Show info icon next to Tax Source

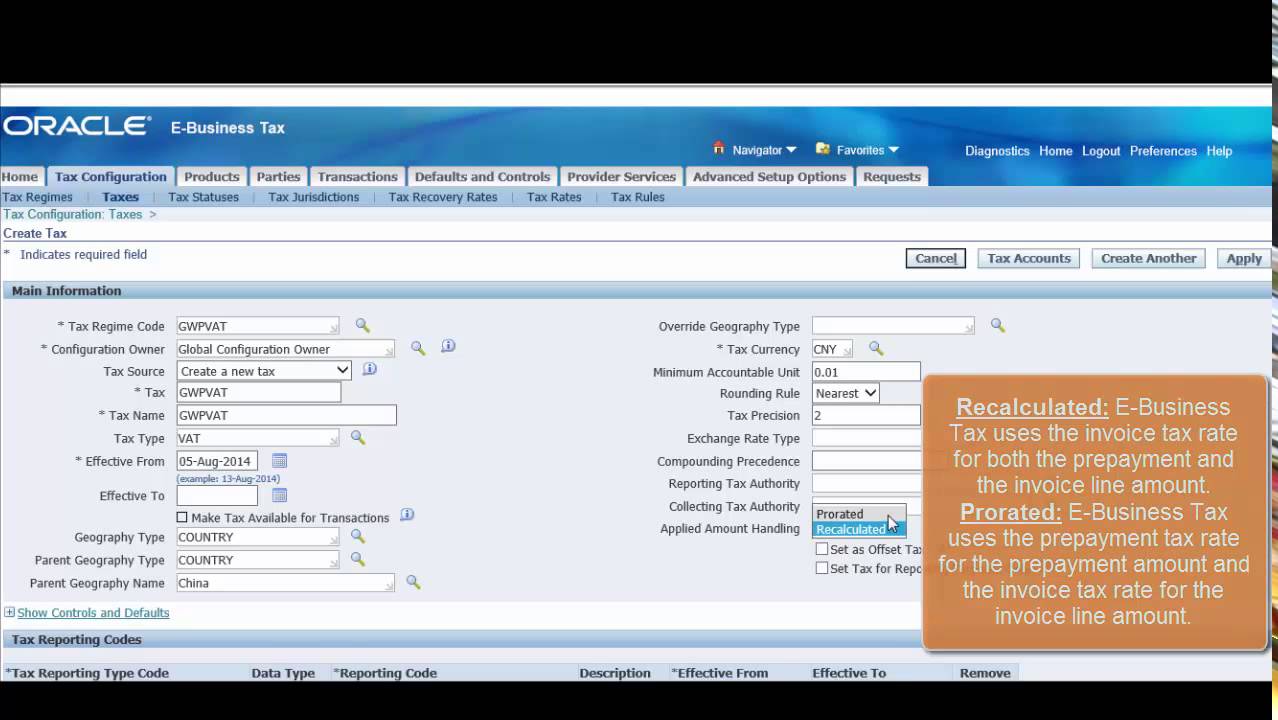point(369,369)
